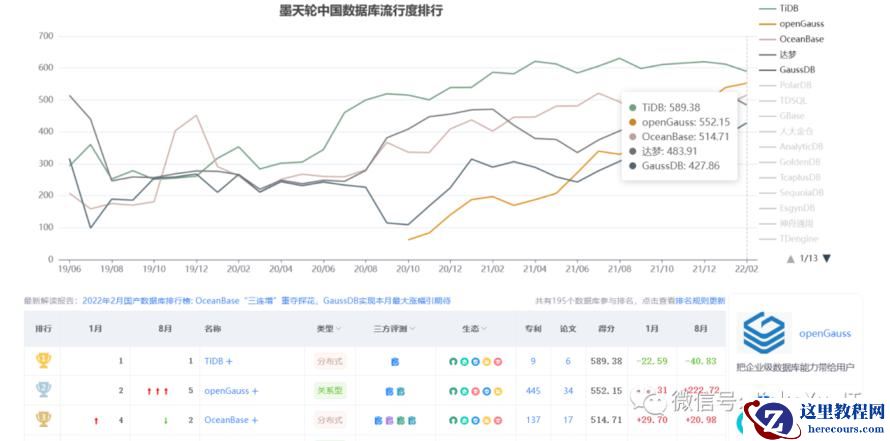Screen dimensions: 890x441
Task: Click the -22.59 change value
Action: [652, 361]
